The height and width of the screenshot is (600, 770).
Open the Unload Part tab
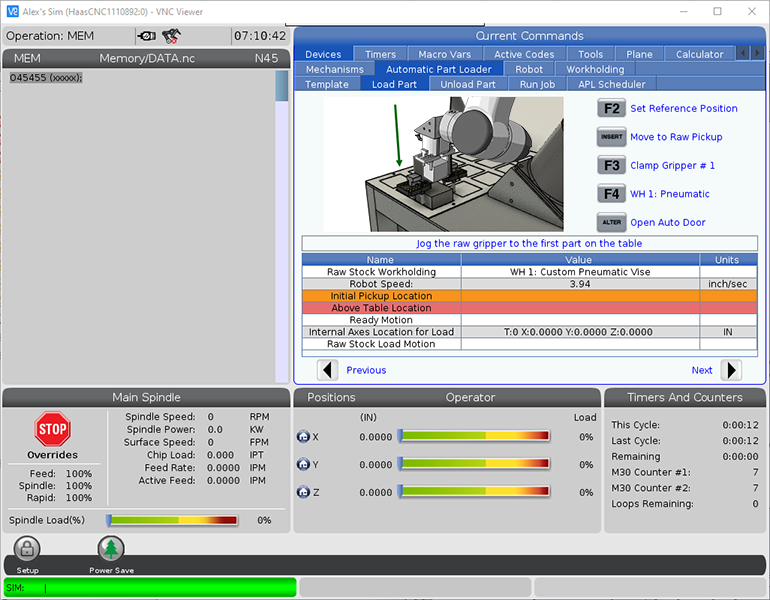point(468,84)
